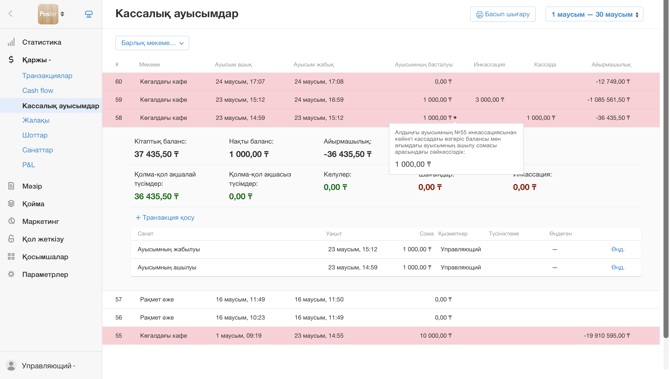The height and width of the screenshot is (379, 670).
Task: Open the Қосымшалар section
Action: point(45,256)
